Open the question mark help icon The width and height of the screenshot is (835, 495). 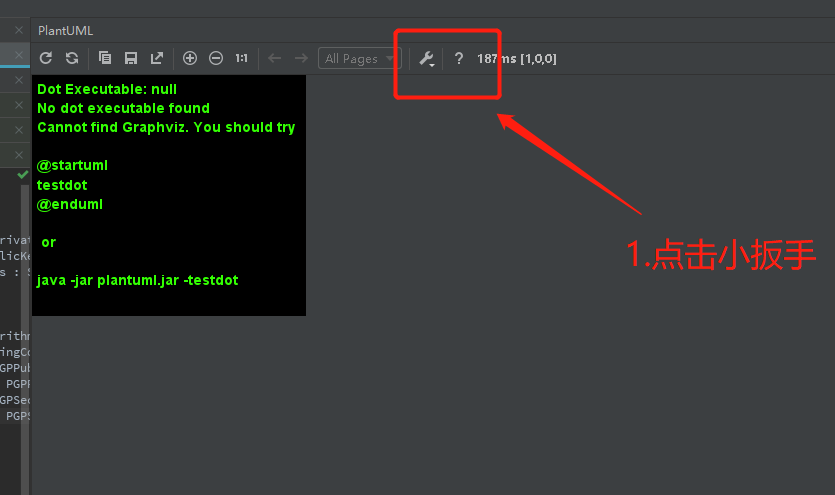click(x=459, y=59)
